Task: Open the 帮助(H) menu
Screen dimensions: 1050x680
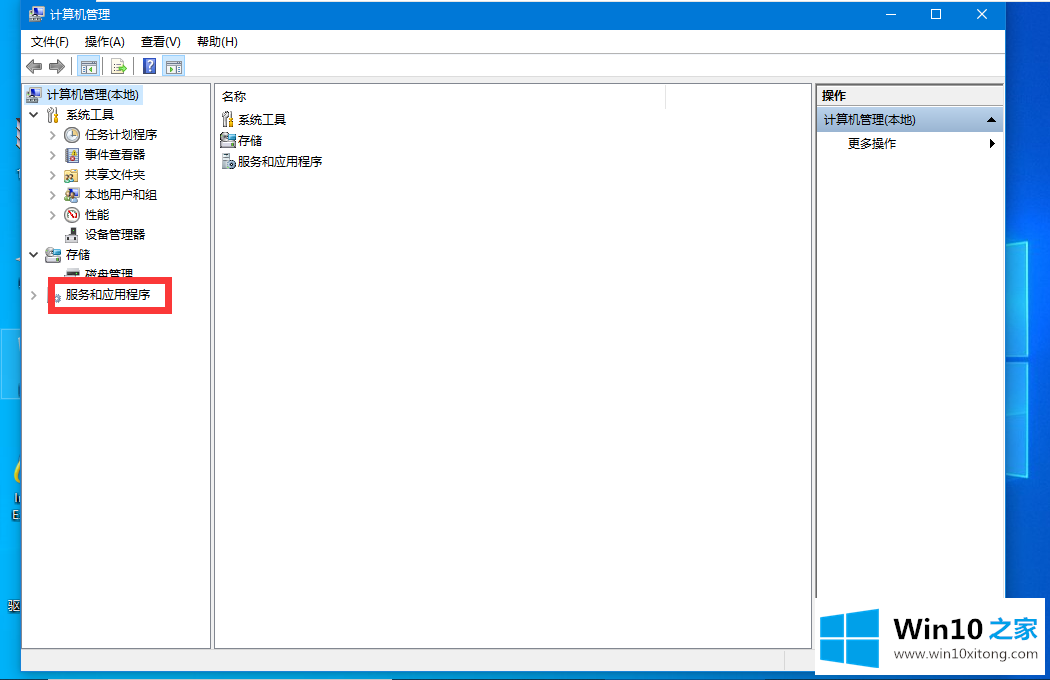Action: point(217,42)
